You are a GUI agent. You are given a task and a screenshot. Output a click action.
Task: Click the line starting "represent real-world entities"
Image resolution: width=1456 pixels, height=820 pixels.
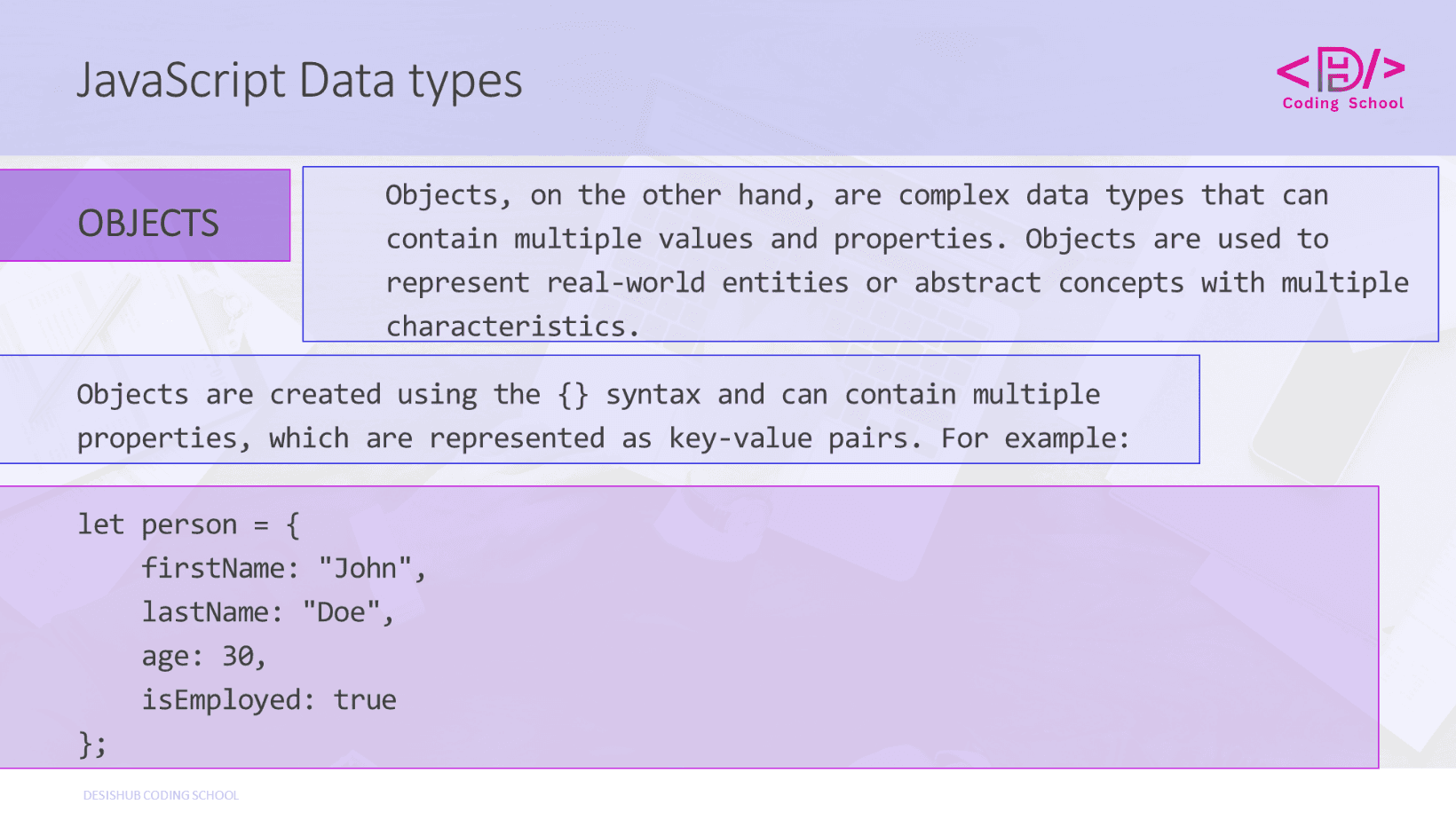click(897, 283)
